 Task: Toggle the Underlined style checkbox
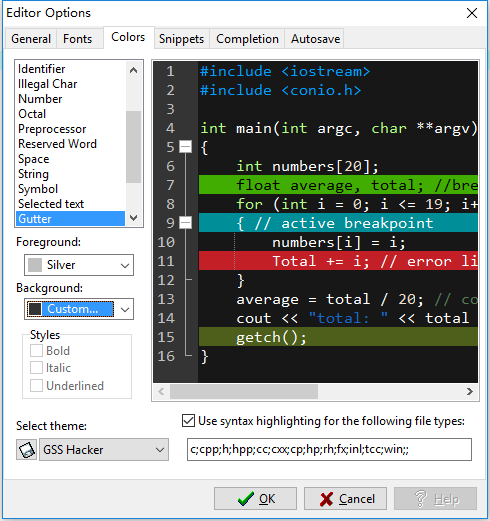click(x=36, y=385)
